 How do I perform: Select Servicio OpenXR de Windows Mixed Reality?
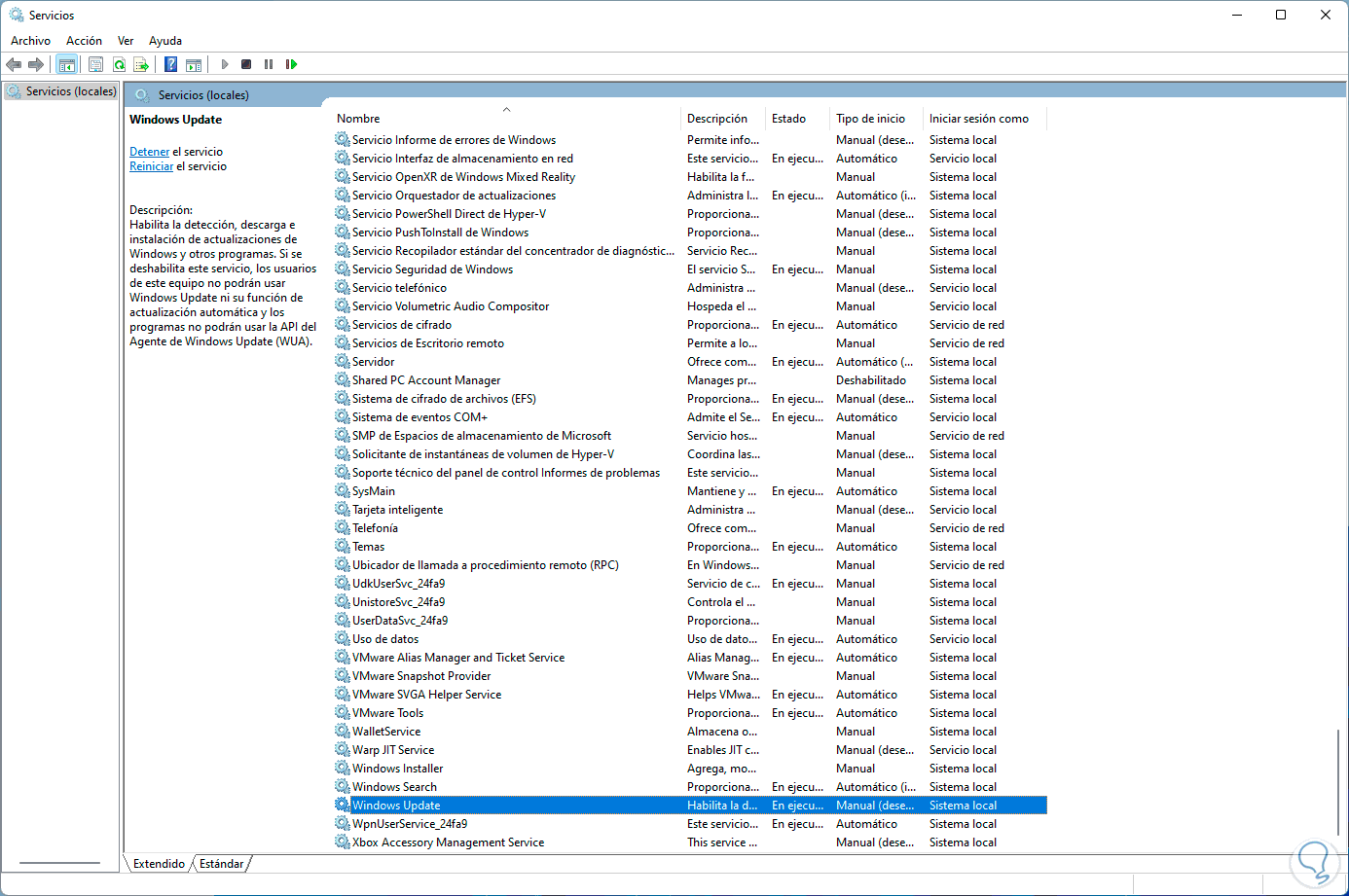690,177
